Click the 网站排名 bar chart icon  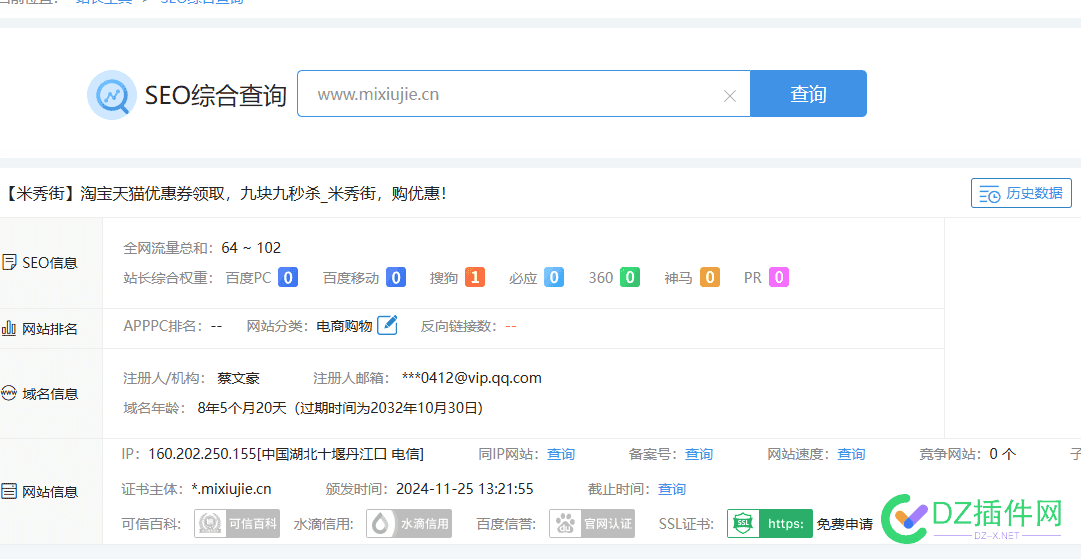coord(10,329)
